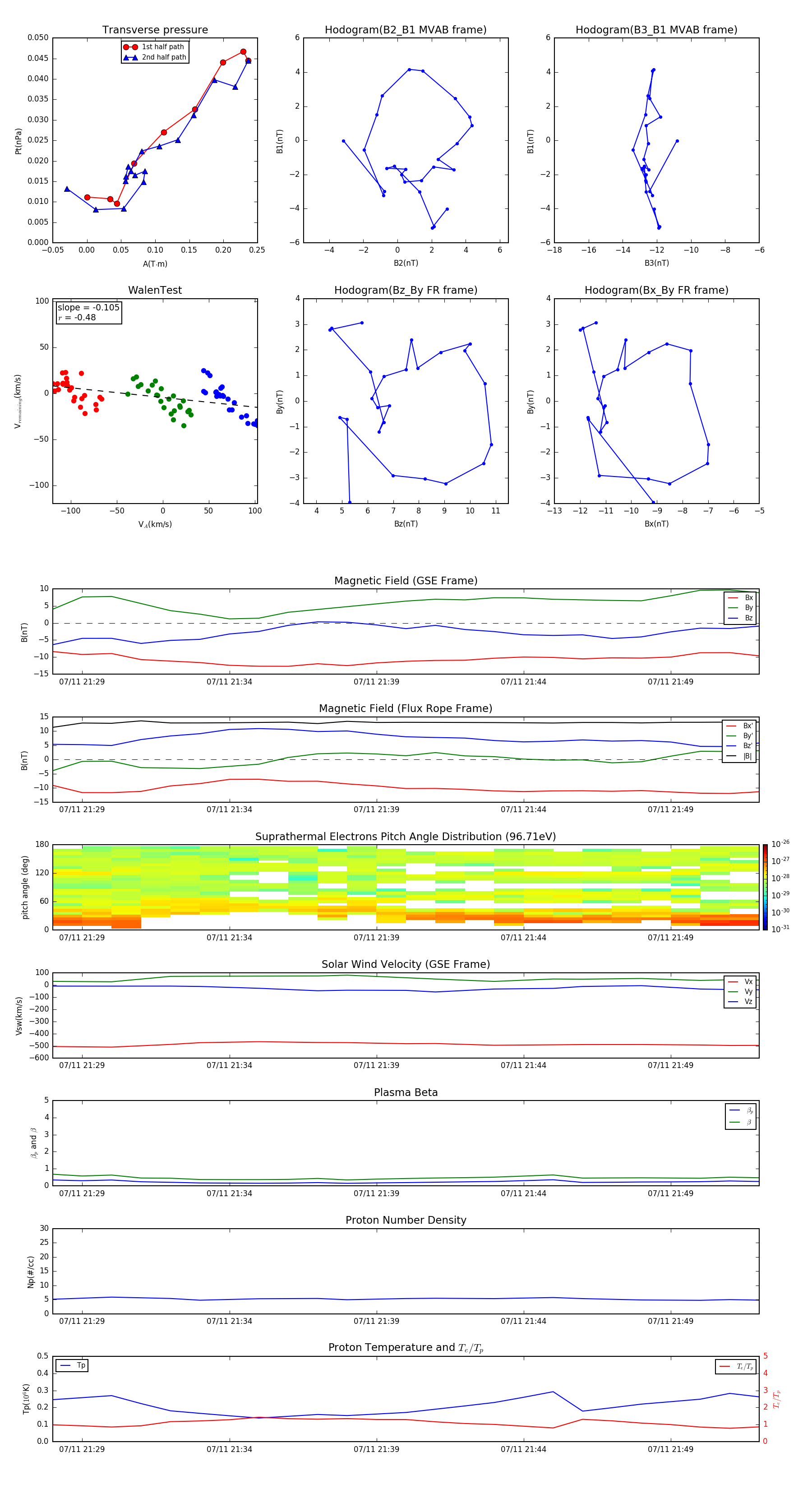Click the "WalenTest" plot title
The image size is (812, 1489).
point(155,290)
